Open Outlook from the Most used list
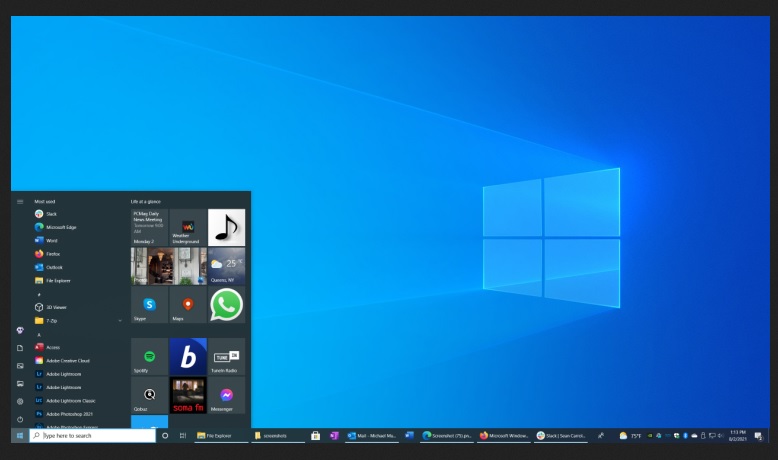Image resolution: width=778 pixels, height=460 pixels. (49, 267)
